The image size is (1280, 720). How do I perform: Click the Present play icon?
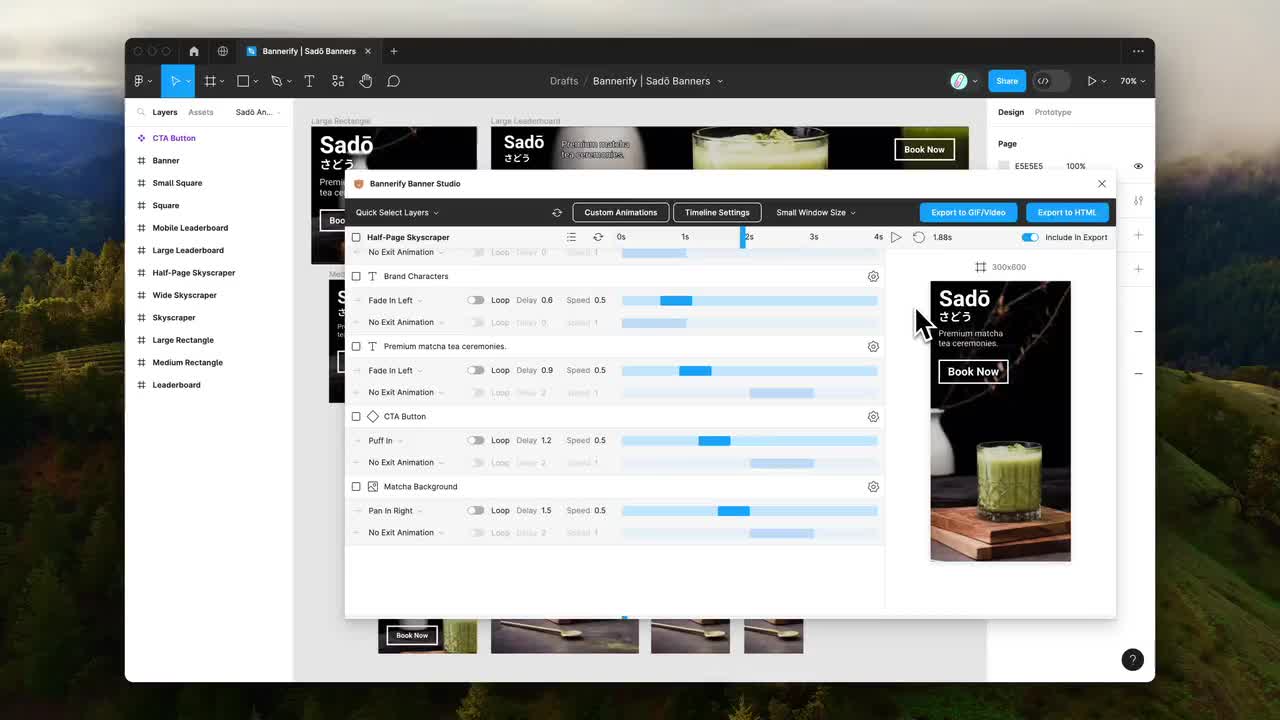click(1091, 81)
